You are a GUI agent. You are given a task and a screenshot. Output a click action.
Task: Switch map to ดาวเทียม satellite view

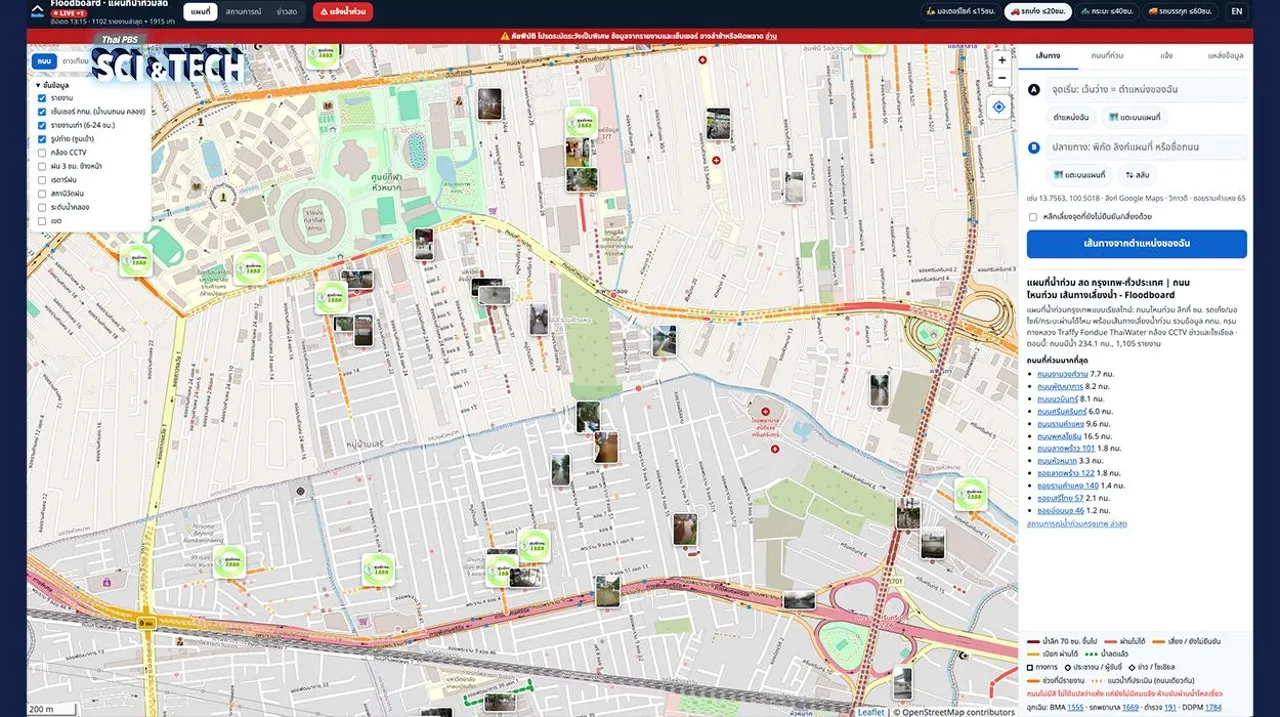coord(75,61)
